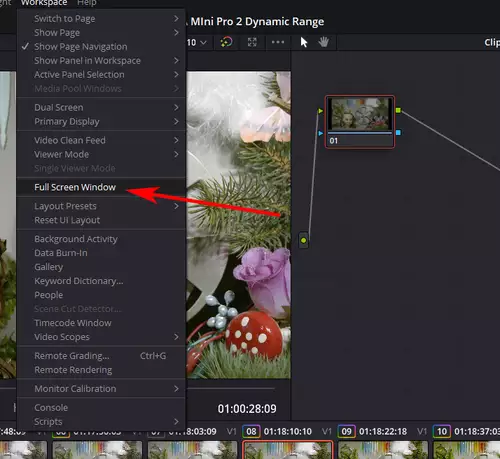Open Keyword Dictionary dialog
This screenshot has width=500, height=459.
[101, 281]
